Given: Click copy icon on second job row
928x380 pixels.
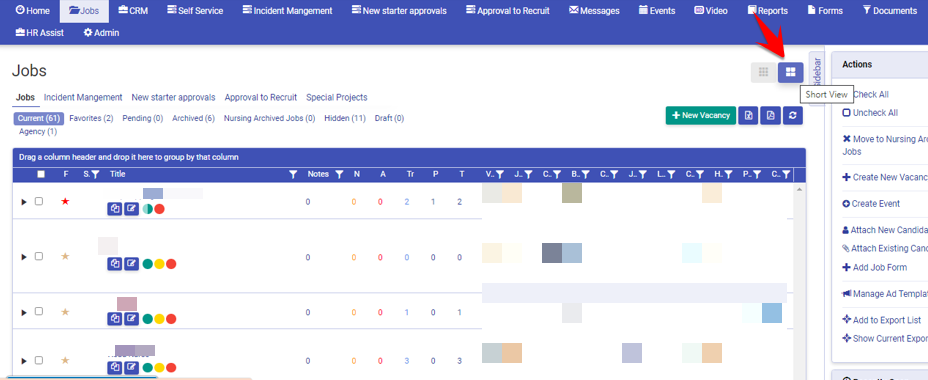Looking at the screenshot, I should click(115, 263).
